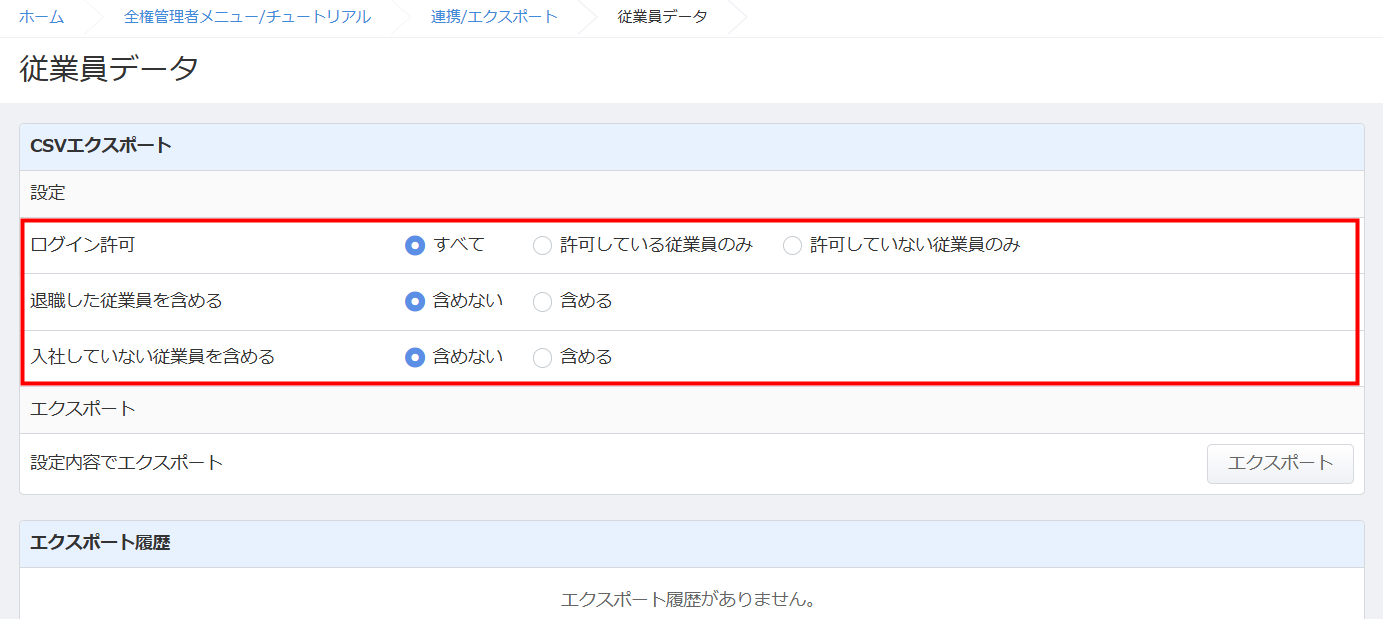1383x619 pixels.
Task: Select 含めない for 入社していない従業員を含める
Action: pos(415,357)
